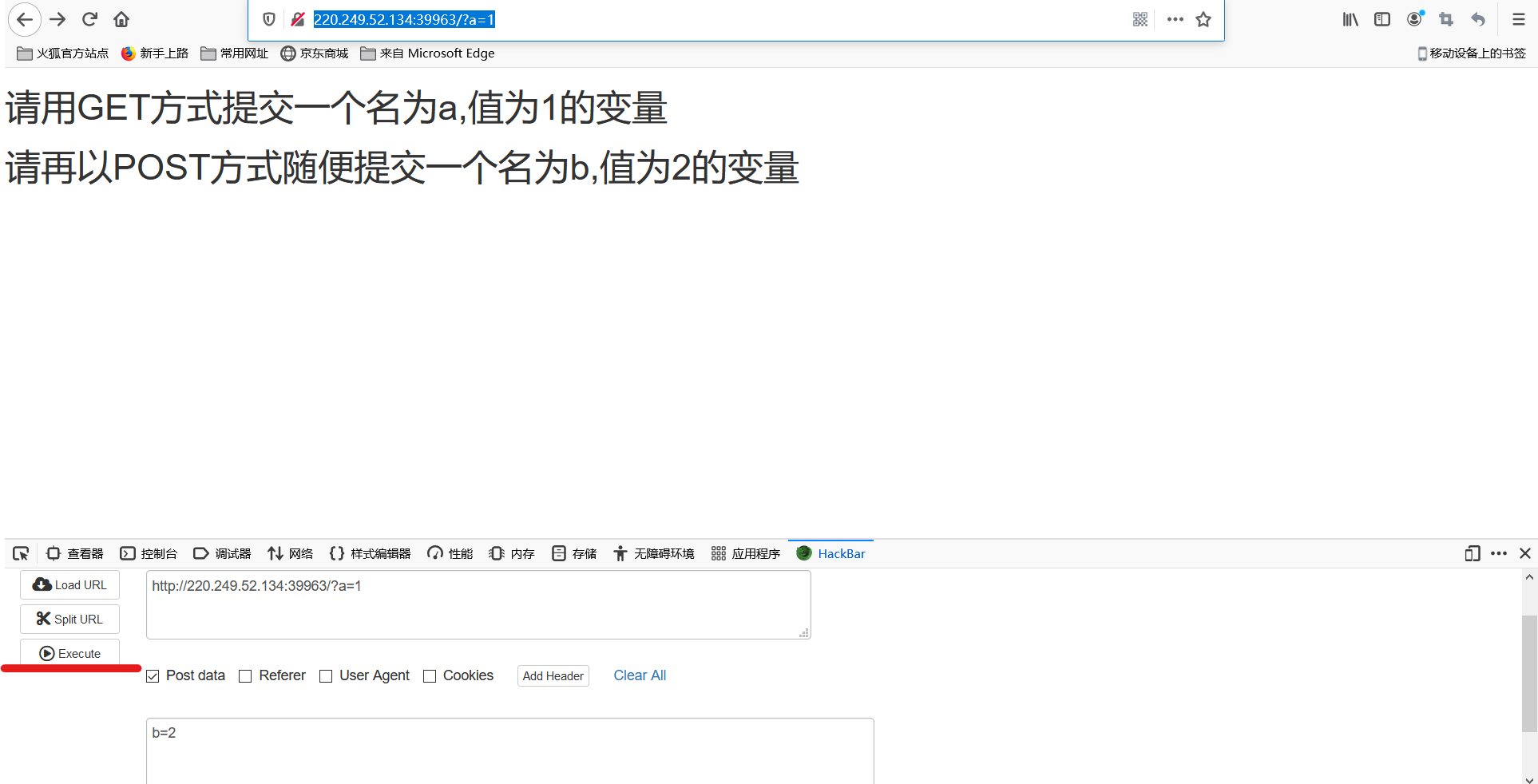Select the element picker tool in DevTools
Viewport: 1538px width, 784px height.
coord(21,553)
